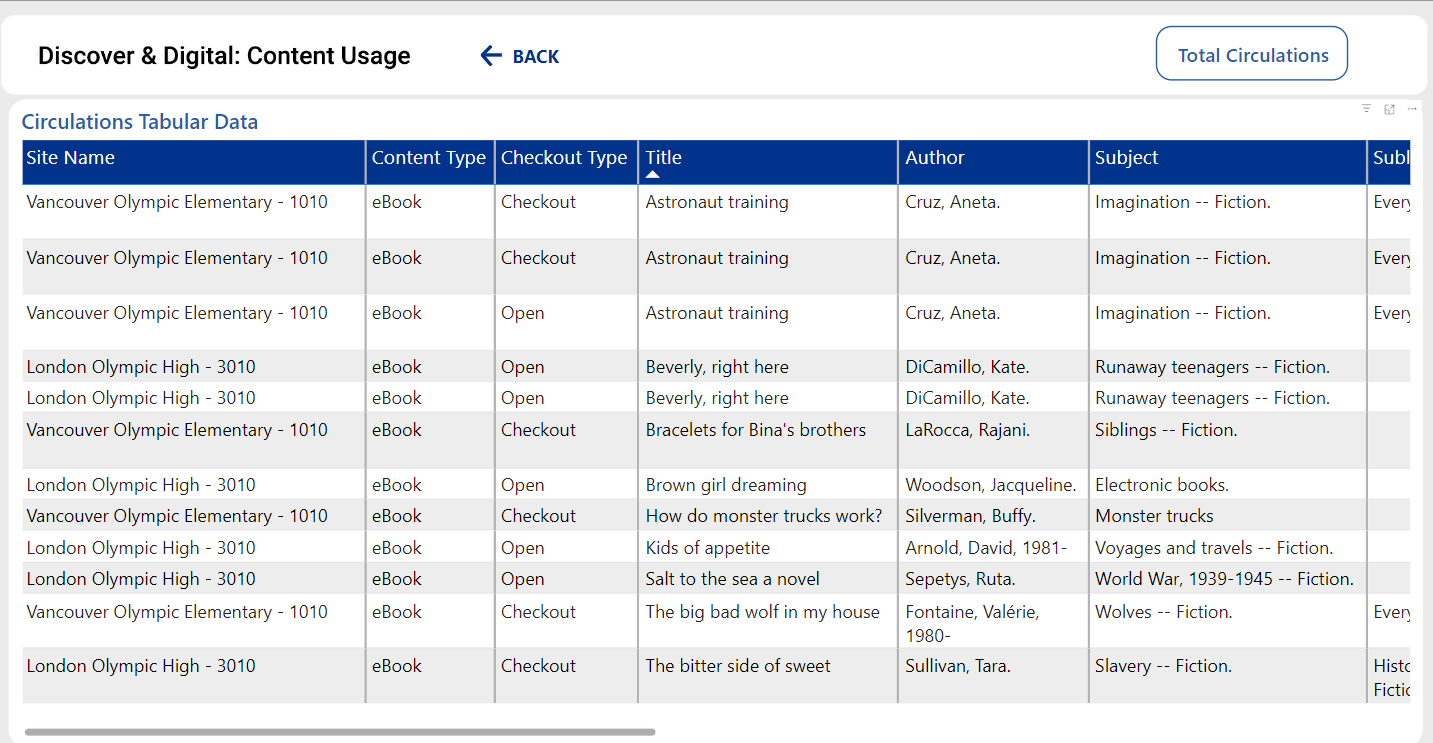Open the filter pane for Circulations Tabular Data
This screenshot has width=1433, height=743.
(1366, 109)
